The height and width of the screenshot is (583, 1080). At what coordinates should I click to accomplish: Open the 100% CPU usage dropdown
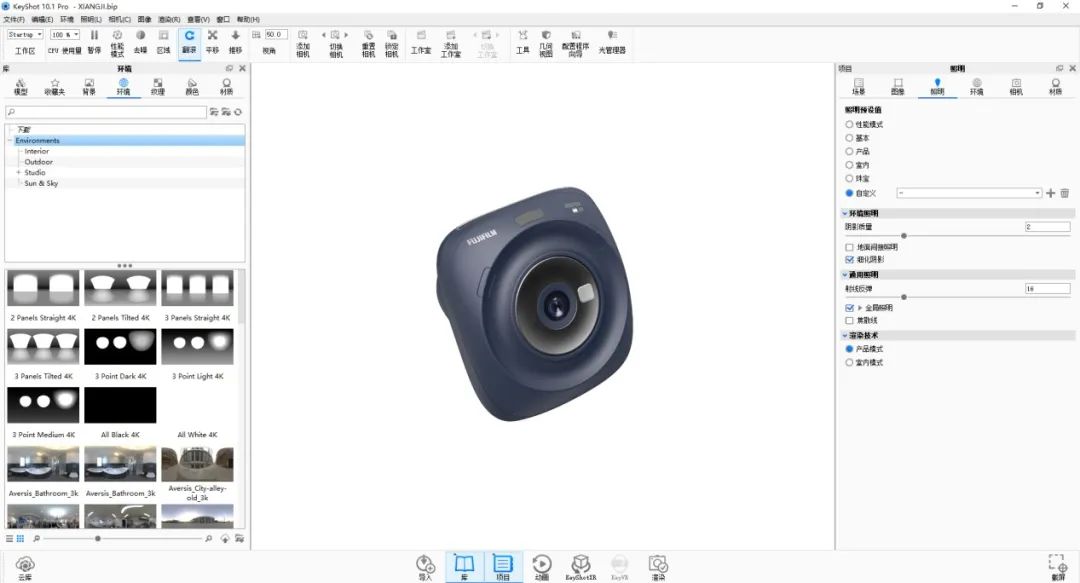tap(65, 34)
